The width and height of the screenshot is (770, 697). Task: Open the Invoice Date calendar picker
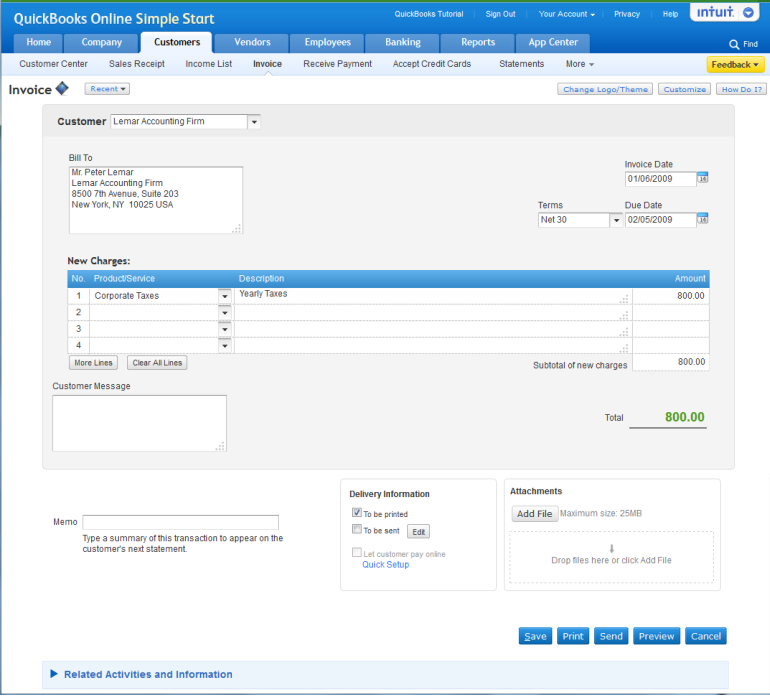click(x=703, y=177)
